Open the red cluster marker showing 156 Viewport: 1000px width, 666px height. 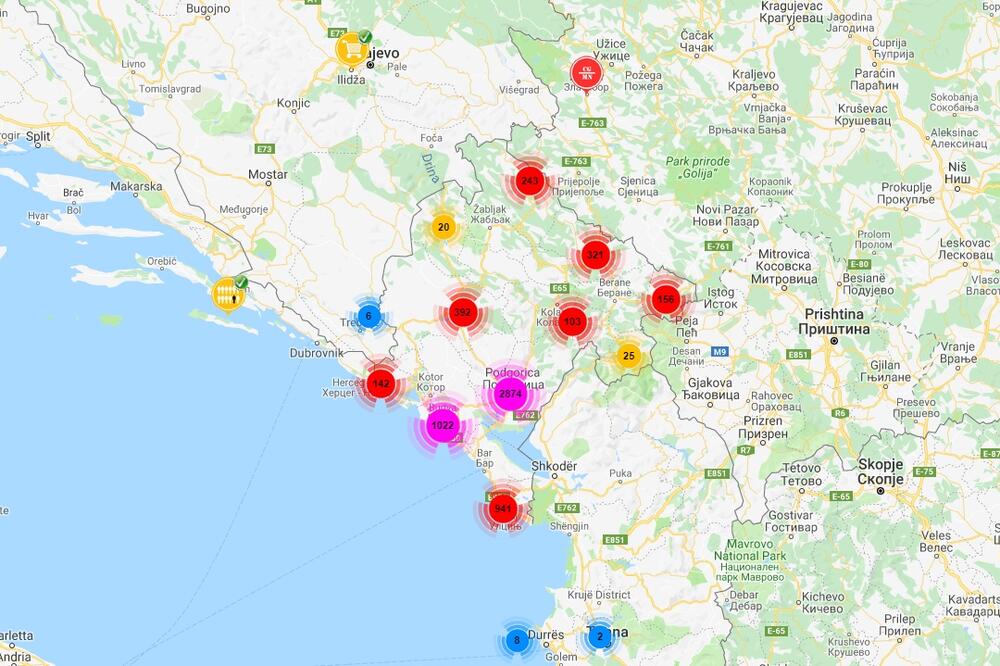pos(666,299)
